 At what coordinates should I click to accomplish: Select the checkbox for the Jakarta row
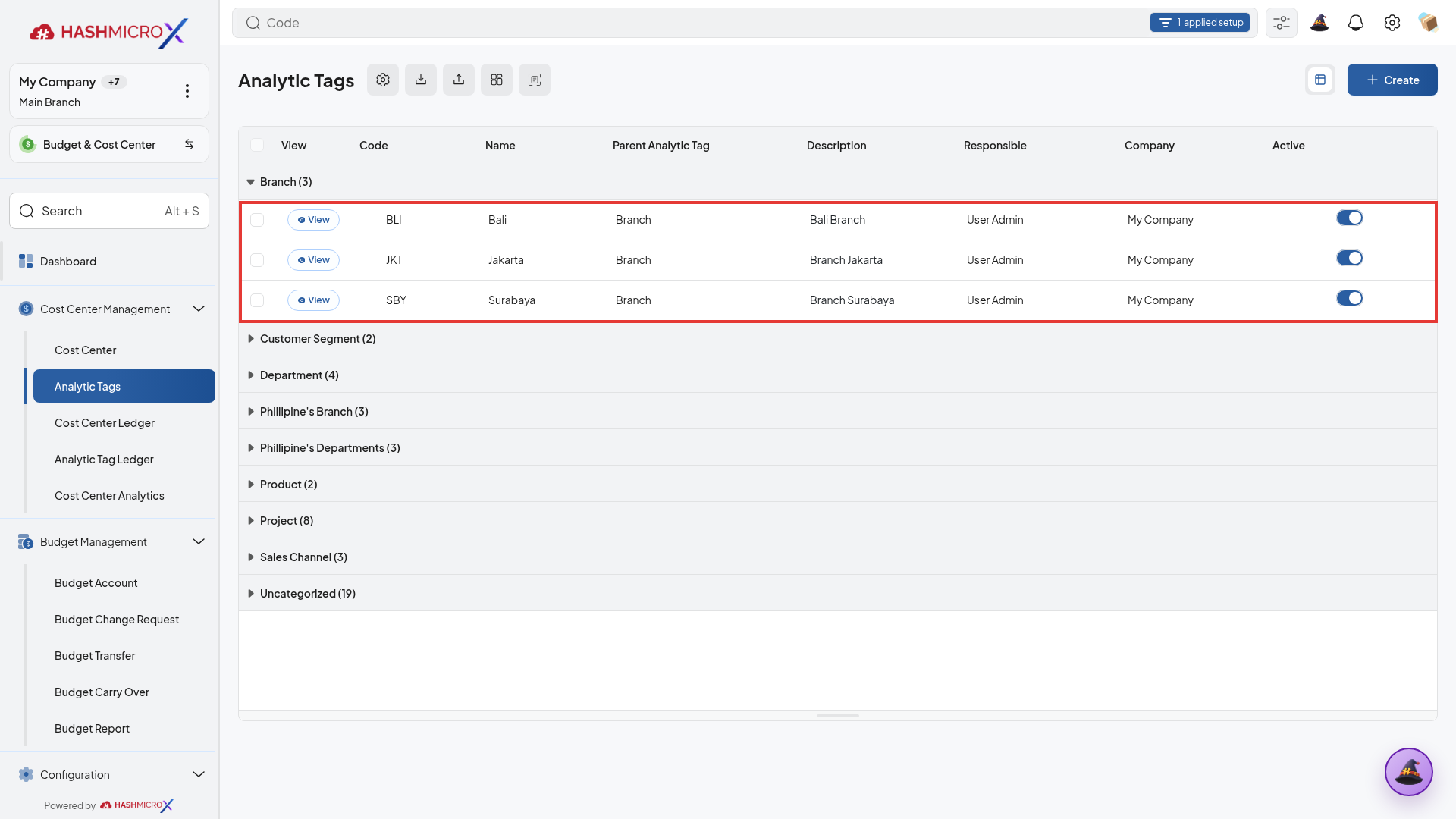(x=257, y=260)
